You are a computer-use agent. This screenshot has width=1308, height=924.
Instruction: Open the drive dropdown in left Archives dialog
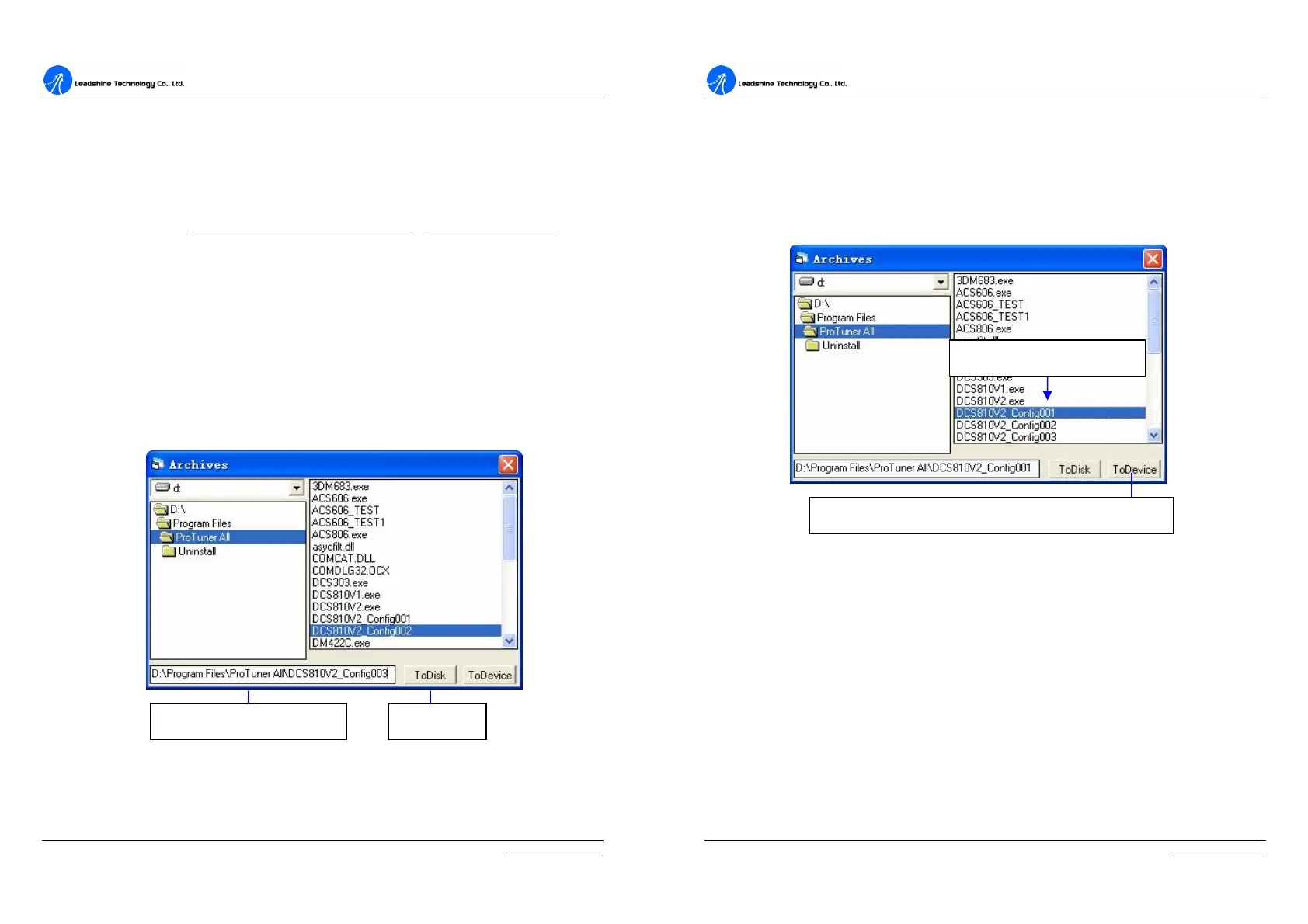pos(296,488)
